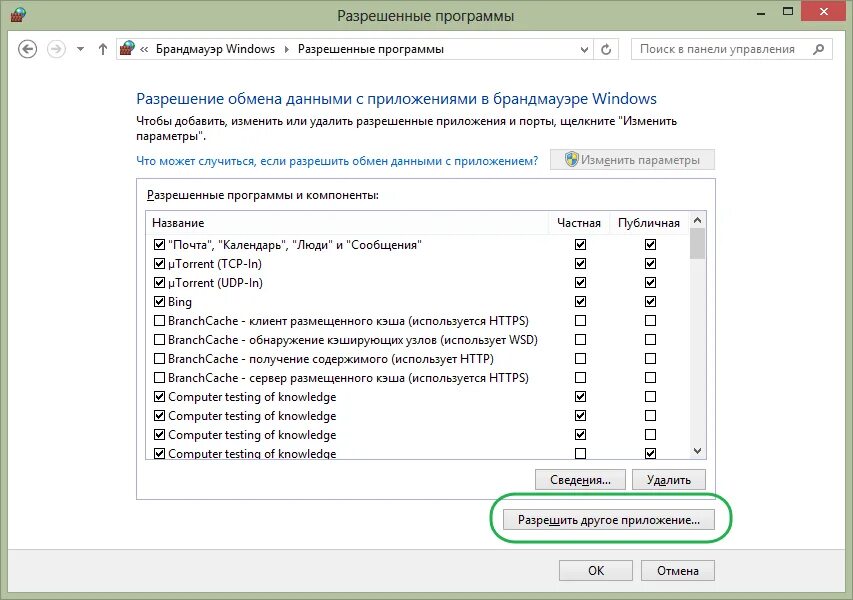Image resolution: width=853 pixels, height=600 pixels.
Task: Select the µTorrent (TCP-In) row text
Action: (x=215, y=264)
